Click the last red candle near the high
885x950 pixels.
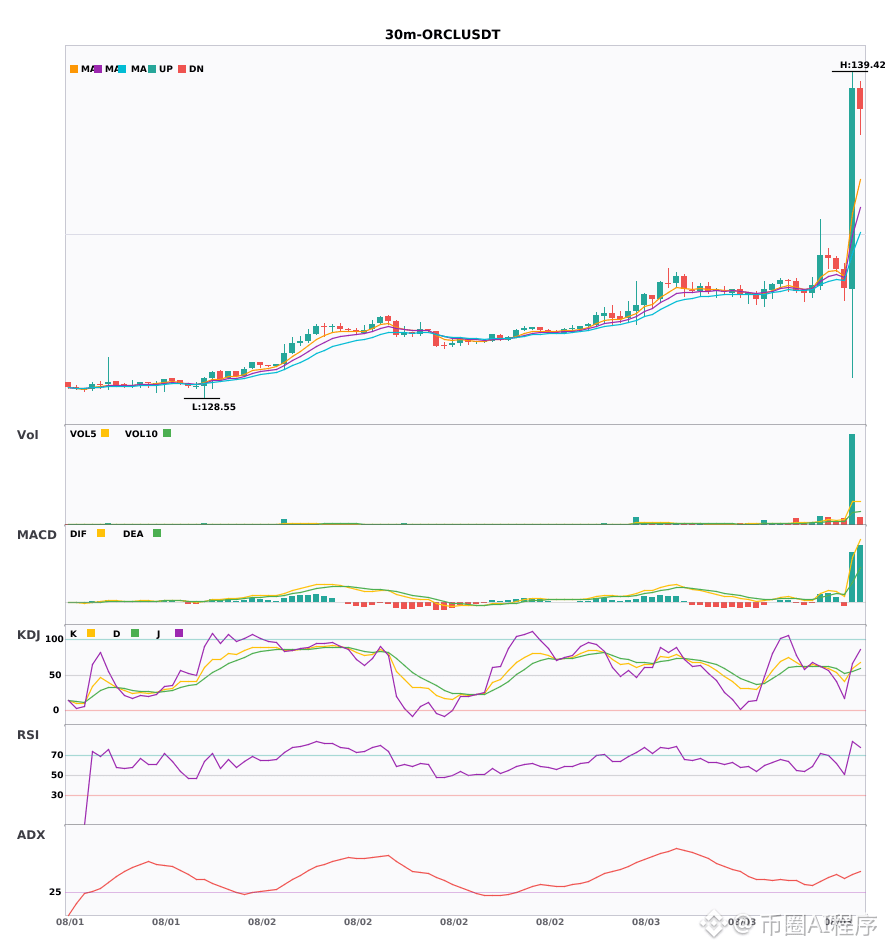tap(860, 98)
